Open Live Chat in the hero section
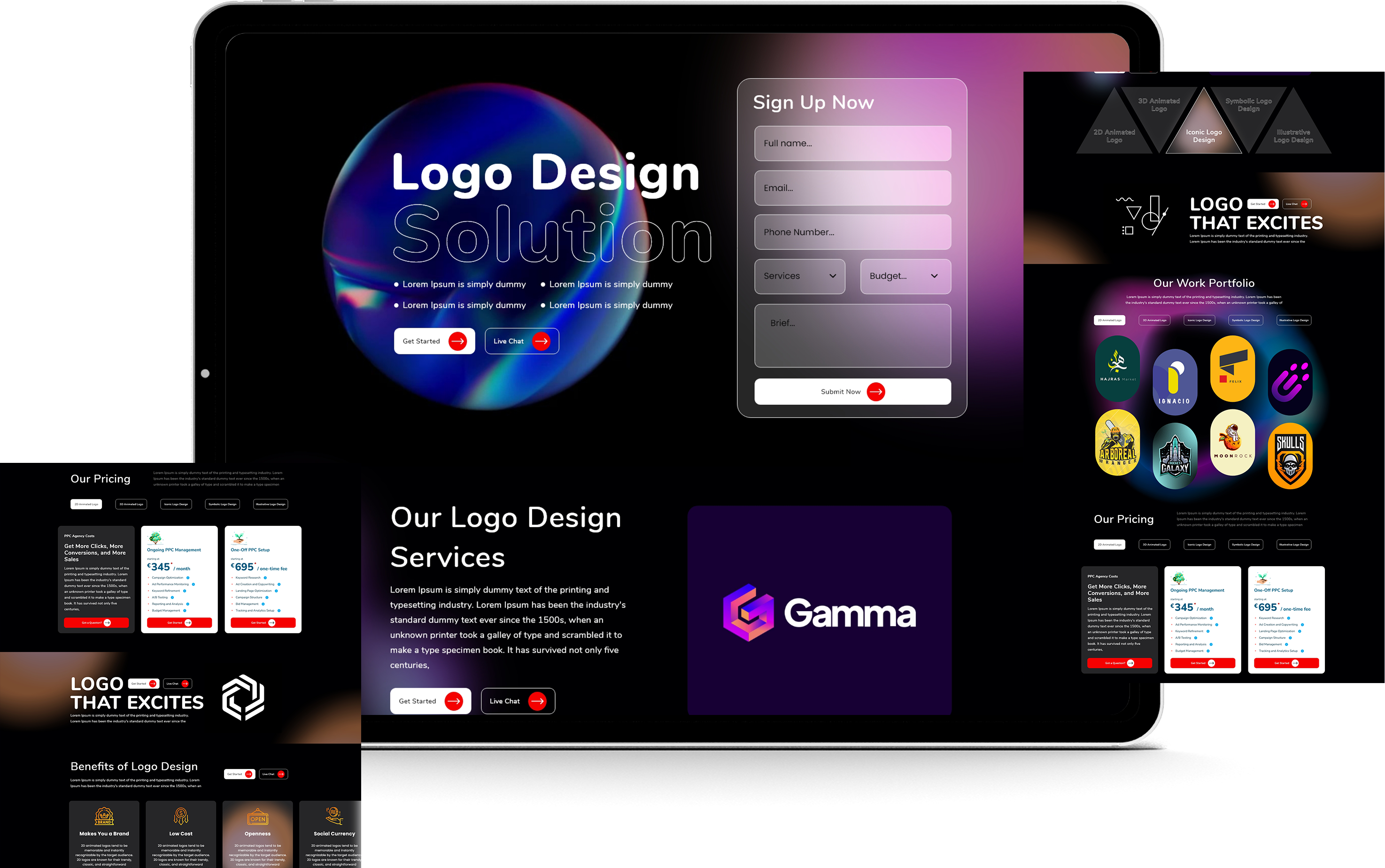 [x=521, y=341]
